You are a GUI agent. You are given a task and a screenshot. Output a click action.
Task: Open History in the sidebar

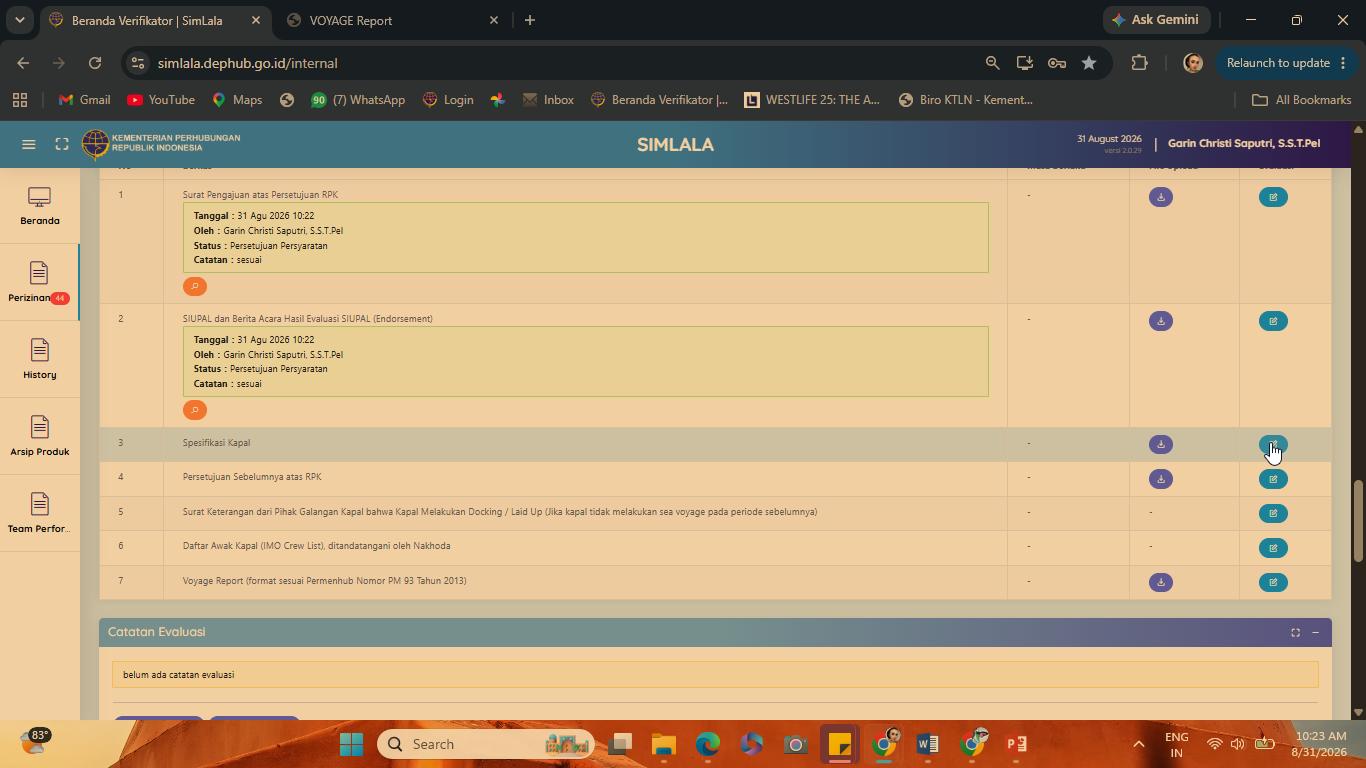40,360
